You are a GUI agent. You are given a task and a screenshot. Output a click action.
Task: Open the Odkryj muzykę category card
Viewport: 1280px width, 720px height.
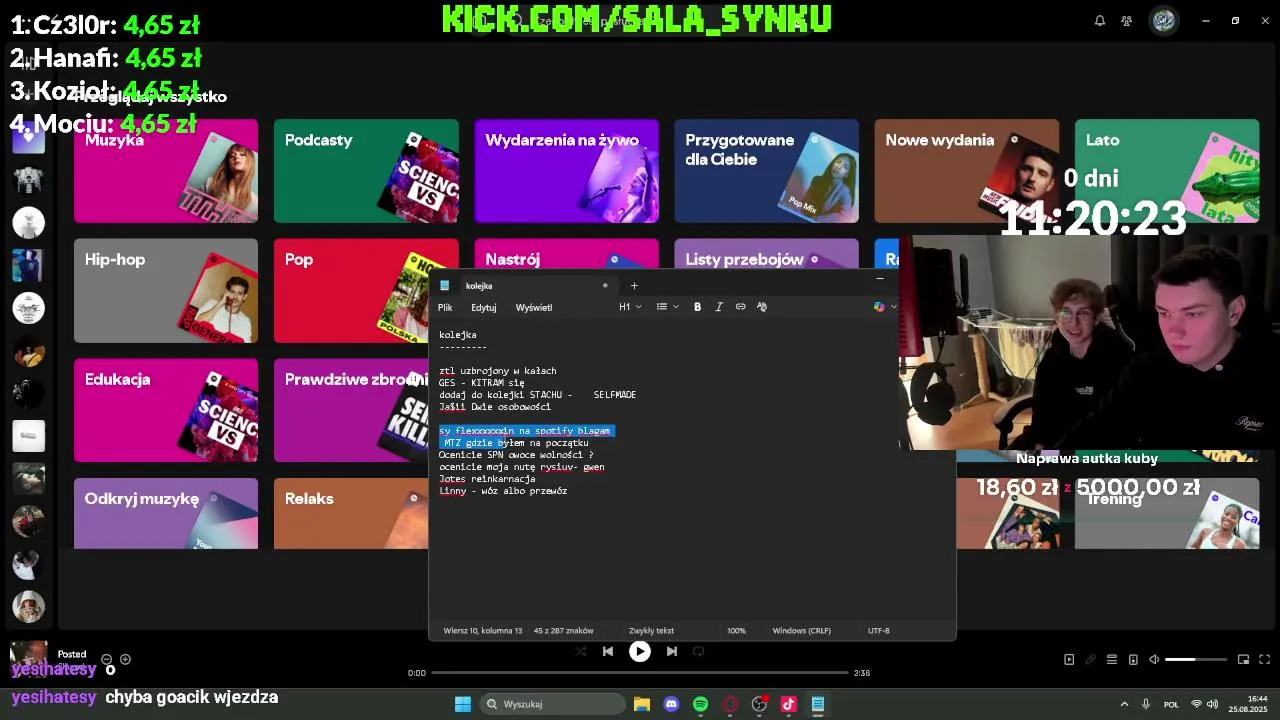(166, 514)
